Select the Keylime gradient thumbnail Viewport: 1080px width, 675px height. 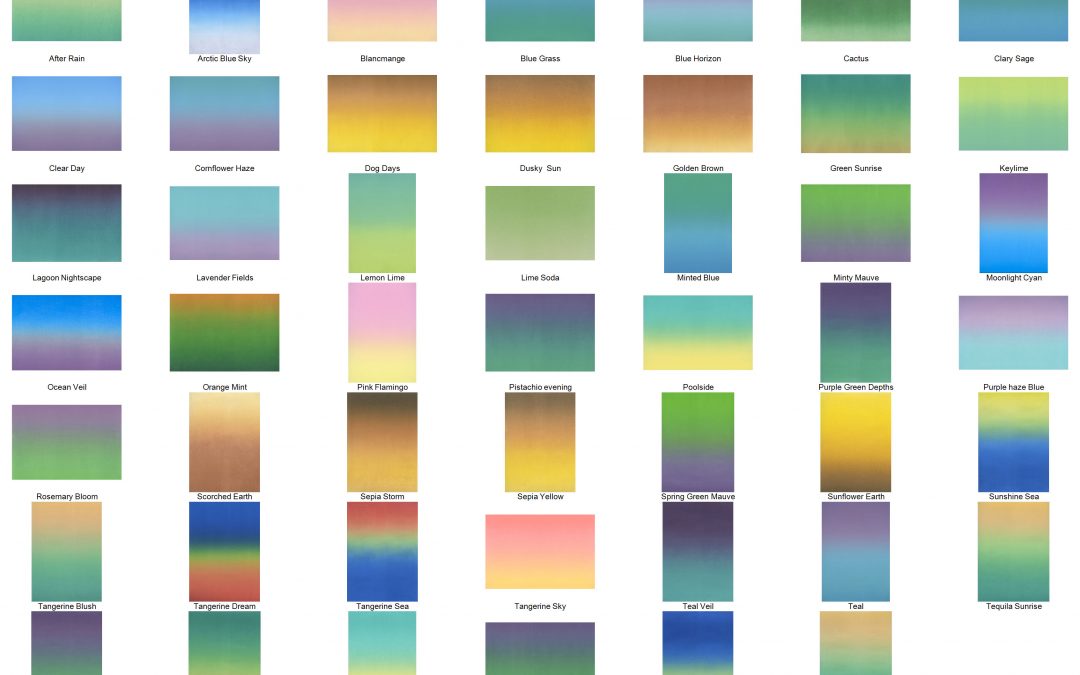coord(1013,113)
